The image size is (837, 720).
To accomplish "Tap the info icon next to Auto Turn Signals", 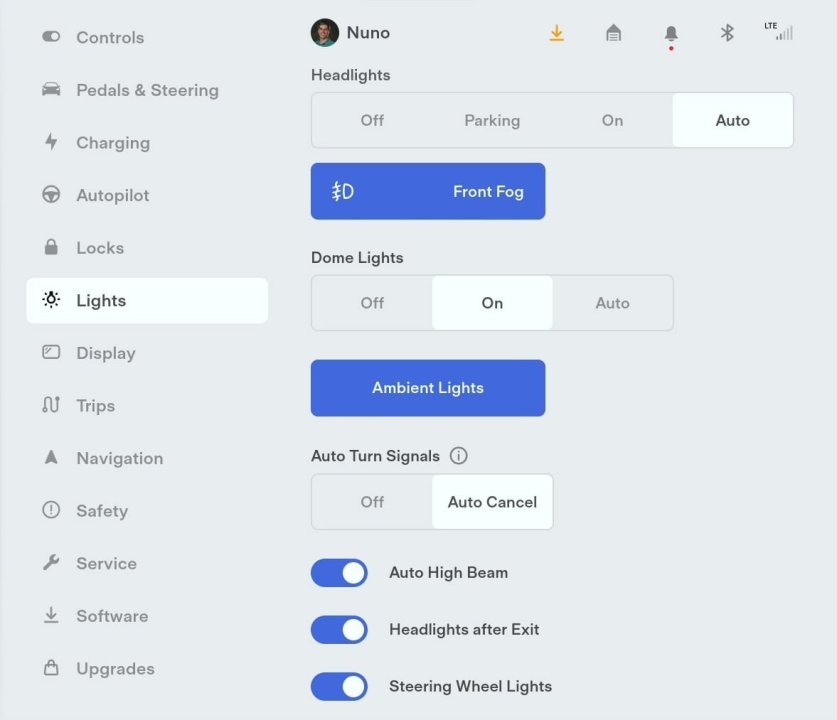I will [x=459, y=456].
